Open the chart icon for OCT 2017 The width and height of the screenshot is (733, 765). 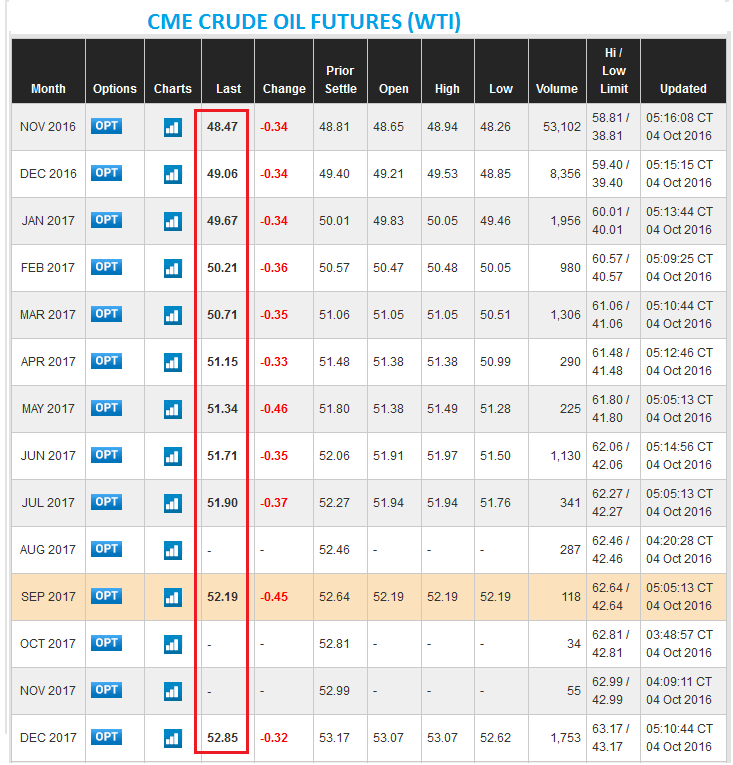click(173, 644)
